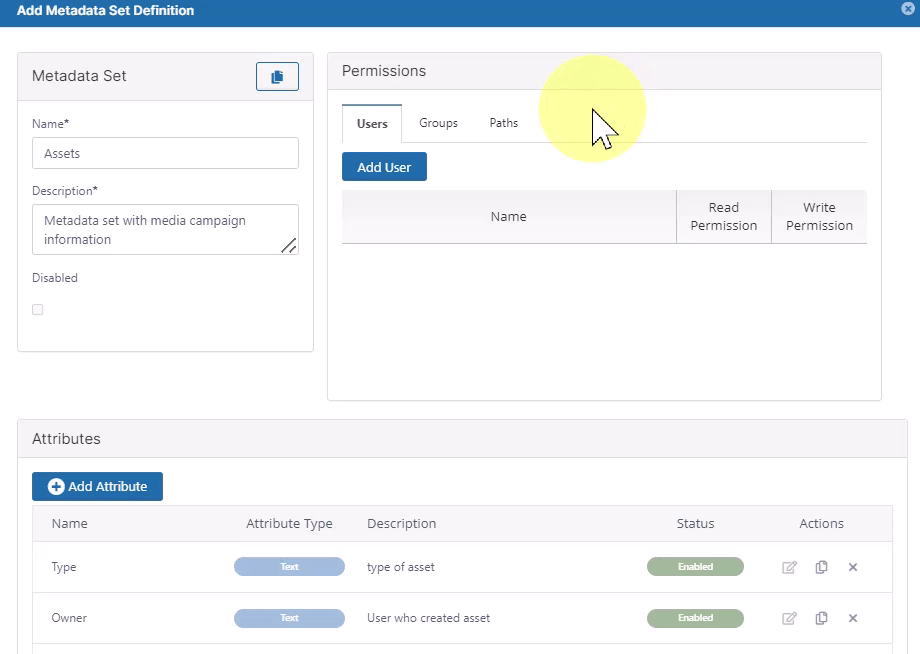Select the Users permissions tab
Screen dimensions: 920x654
tap(372, 124)
